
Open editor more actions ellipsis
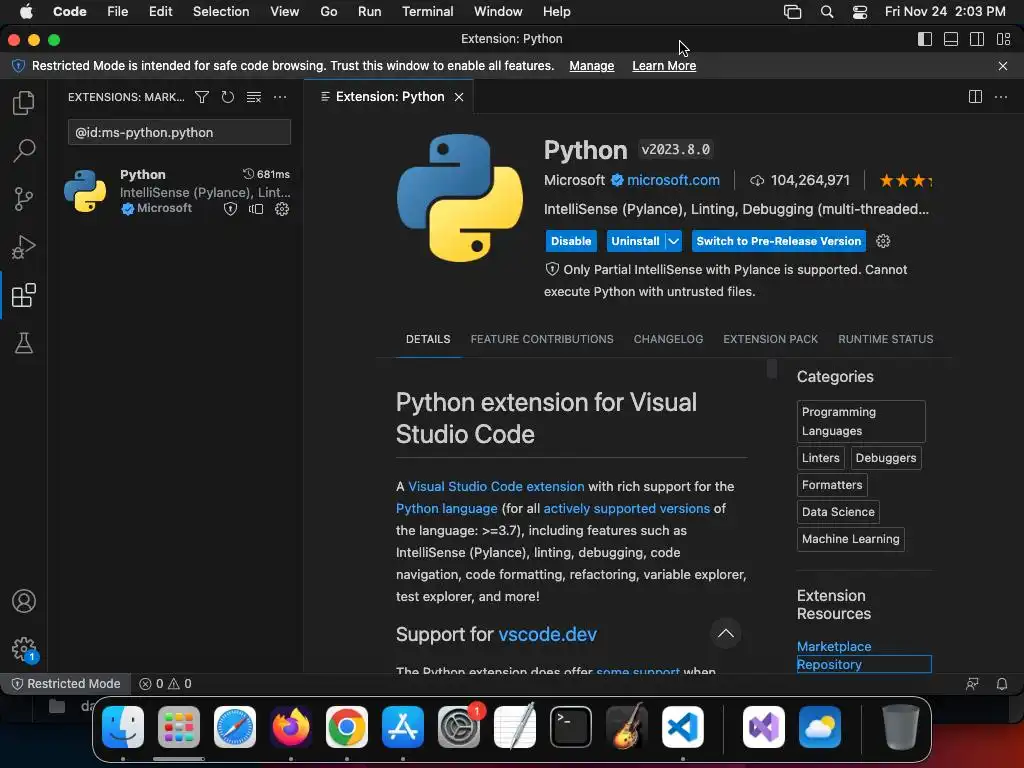(x=1000, y=97)
